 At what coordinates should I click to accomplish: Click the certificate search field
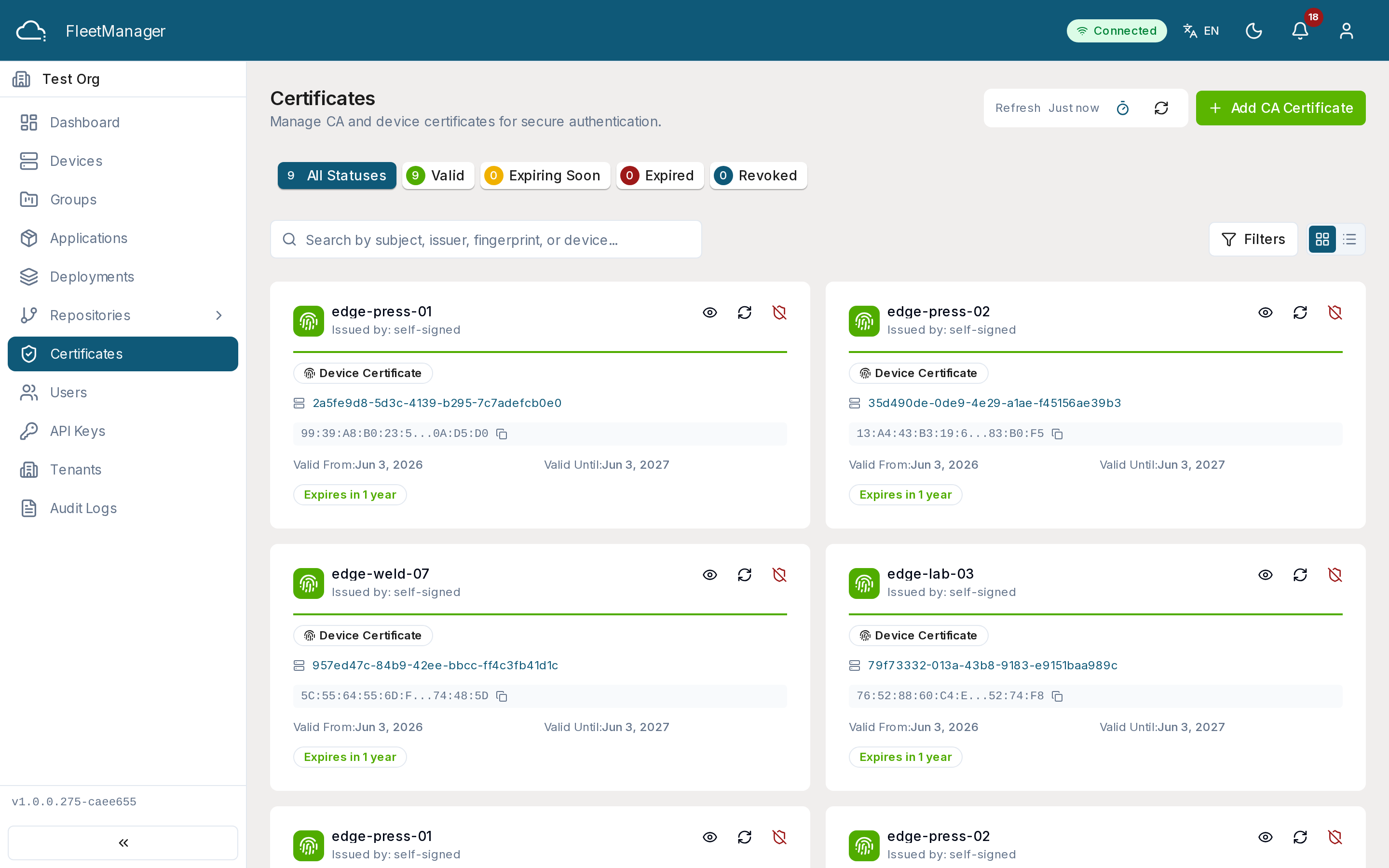pyautogui.click(x=486, y=239)
